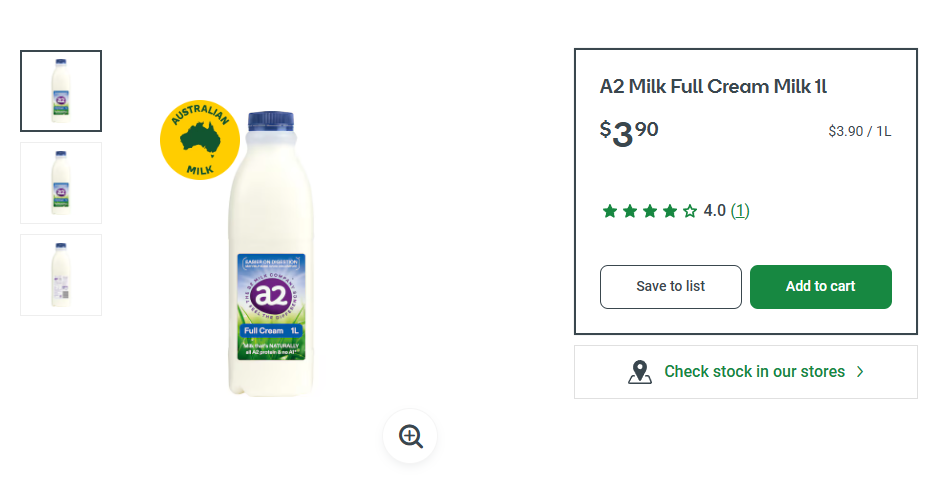Viewport: 935px width, 495px height.
Task: Click the fourth green rating star
Action: [670, 211]
